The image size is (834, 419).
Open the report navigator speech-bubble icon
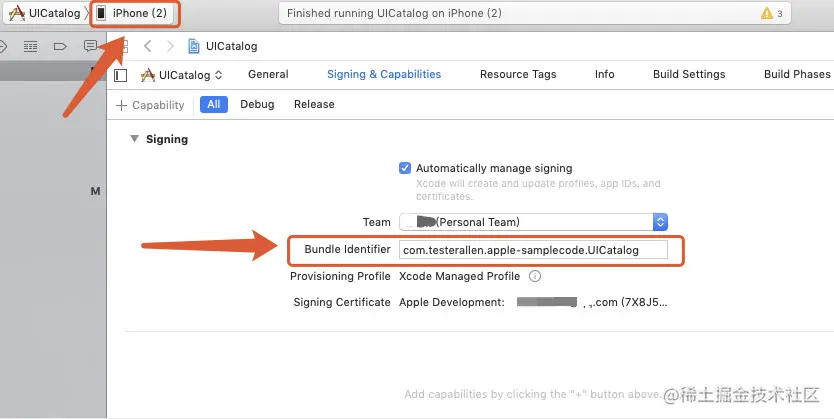pyautogui.click(x=91, y=46)
